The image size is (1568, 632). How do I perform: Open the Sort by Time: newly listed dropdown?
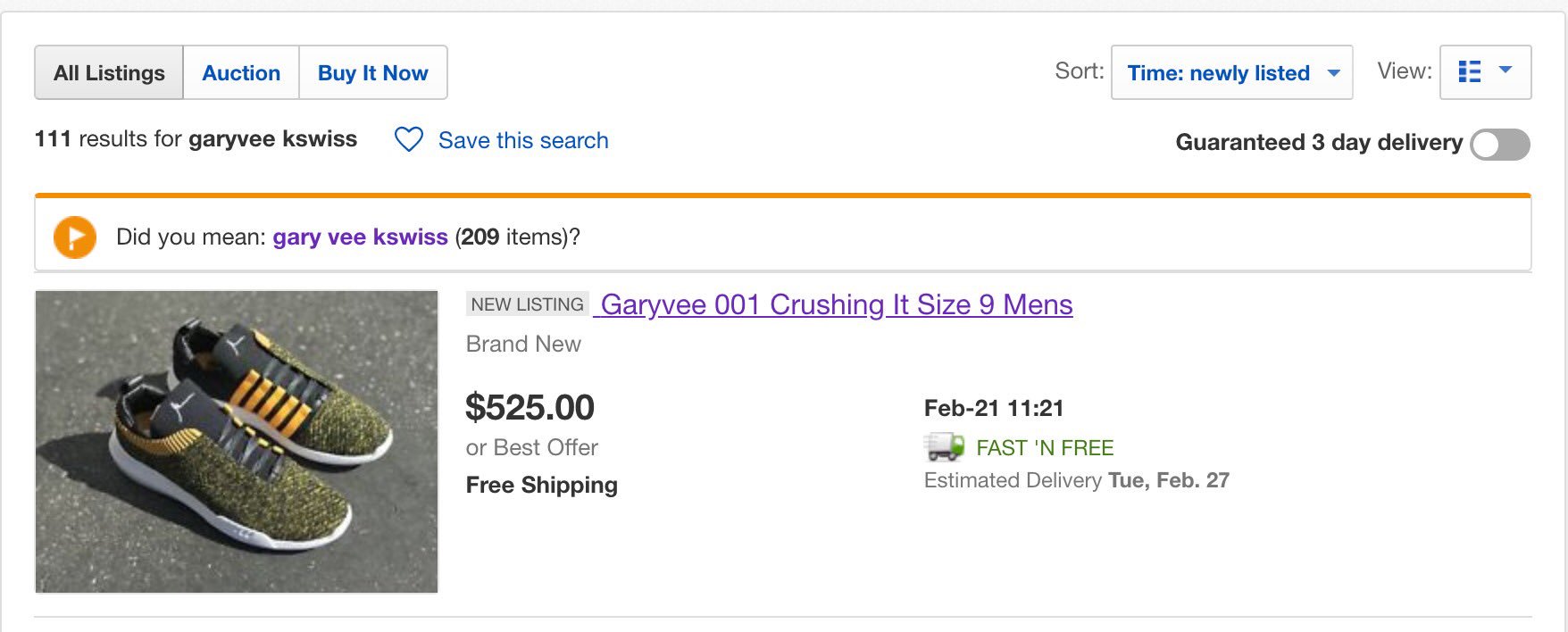[1231, 72]
